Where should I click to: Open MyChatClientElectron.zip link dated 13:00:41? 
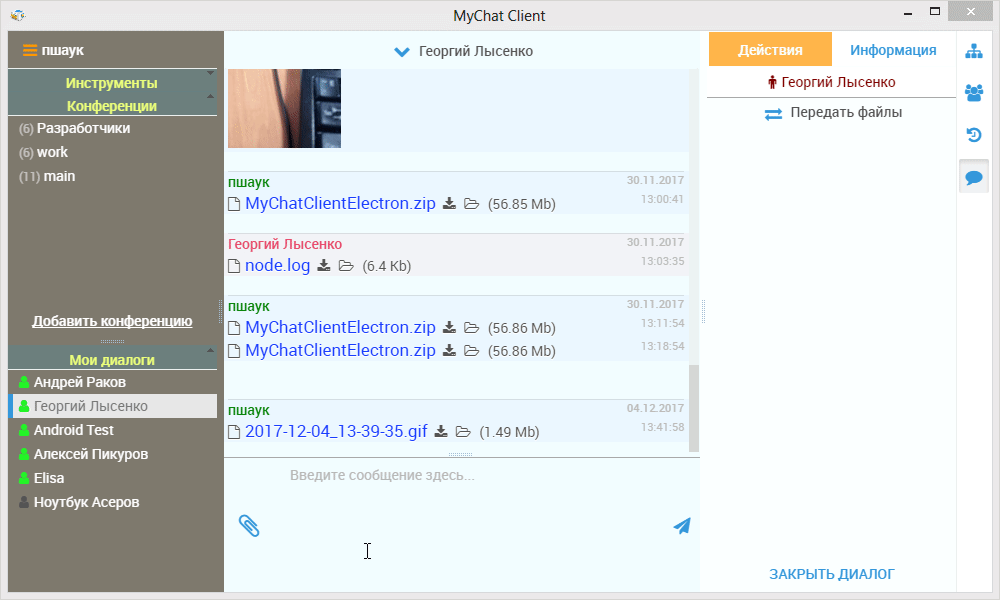coord(340,203)
